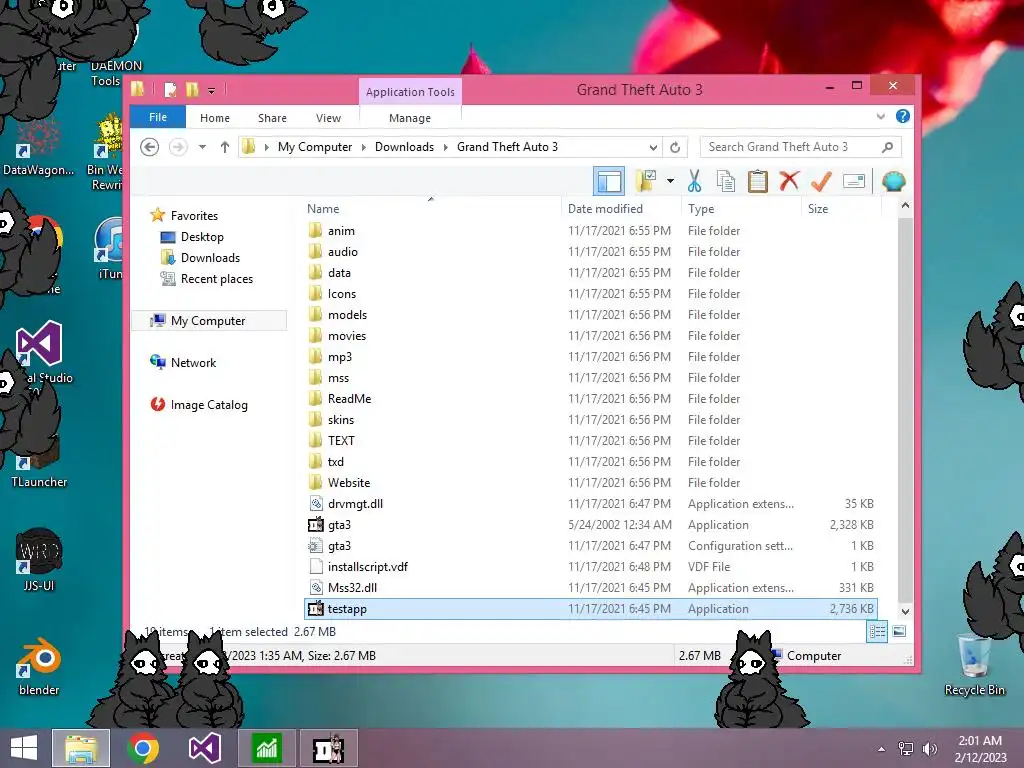This screenshot has width=1024, height=768.
Task: Open the File menu tab
Action: 158,117
